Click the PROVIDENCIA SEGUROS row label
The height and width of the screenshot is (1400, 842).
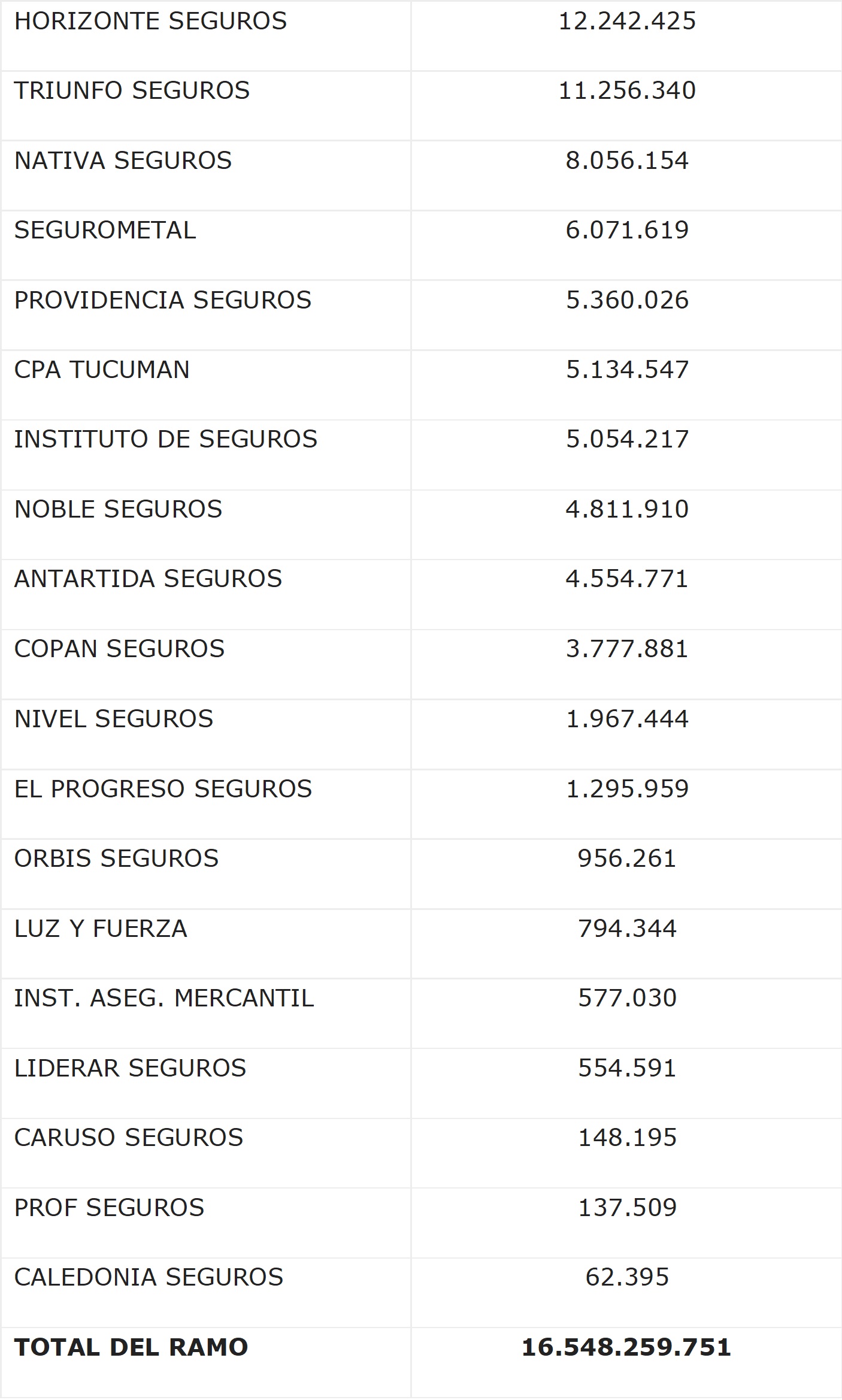(x=163, y=300)
